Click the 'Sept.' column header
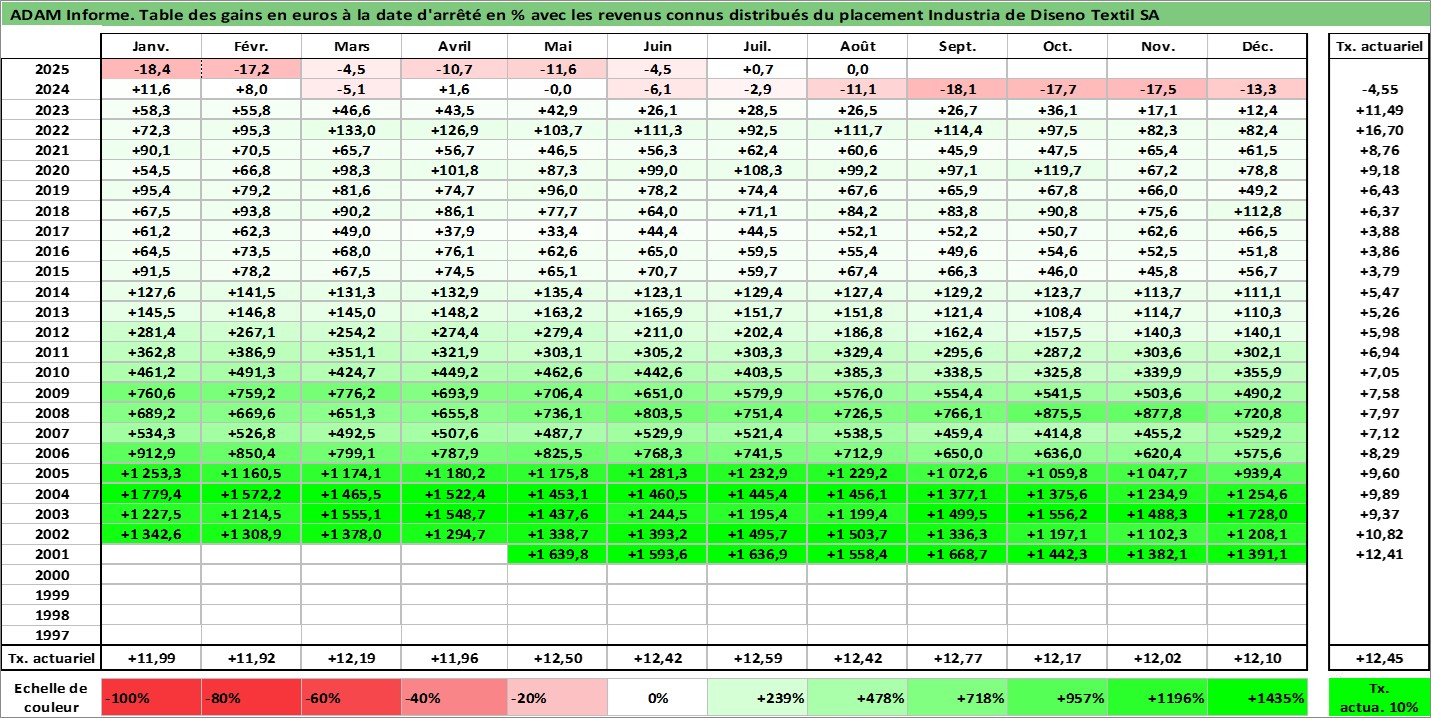The image size is (1431, 718). [957, 46]
